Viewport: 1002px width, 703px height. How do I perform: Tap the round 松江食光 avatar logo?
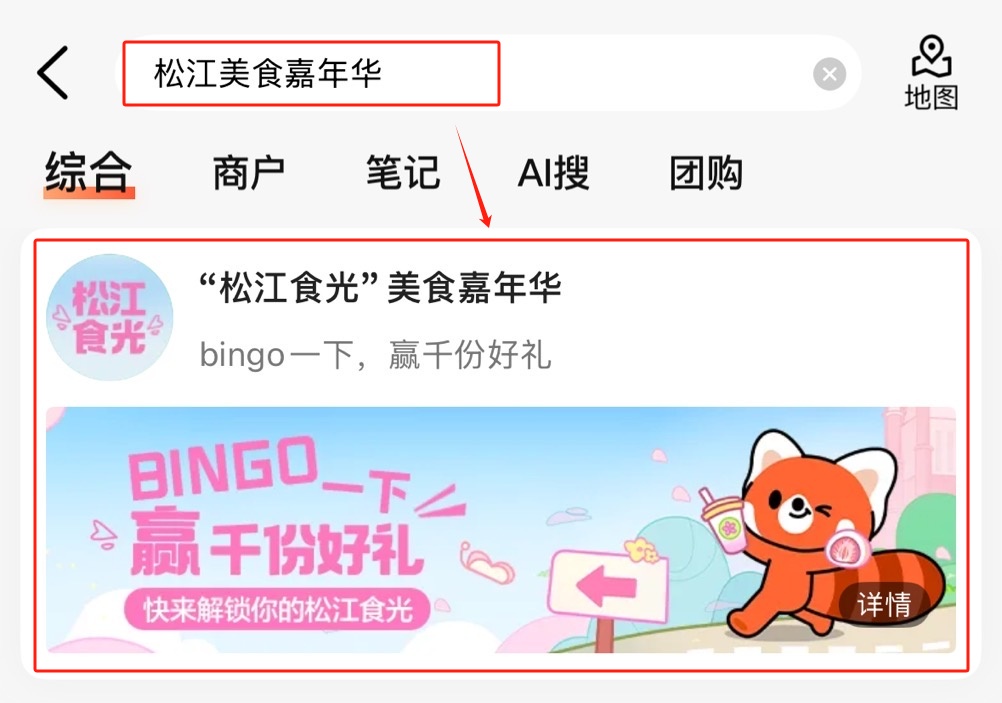tap(109, 317)
